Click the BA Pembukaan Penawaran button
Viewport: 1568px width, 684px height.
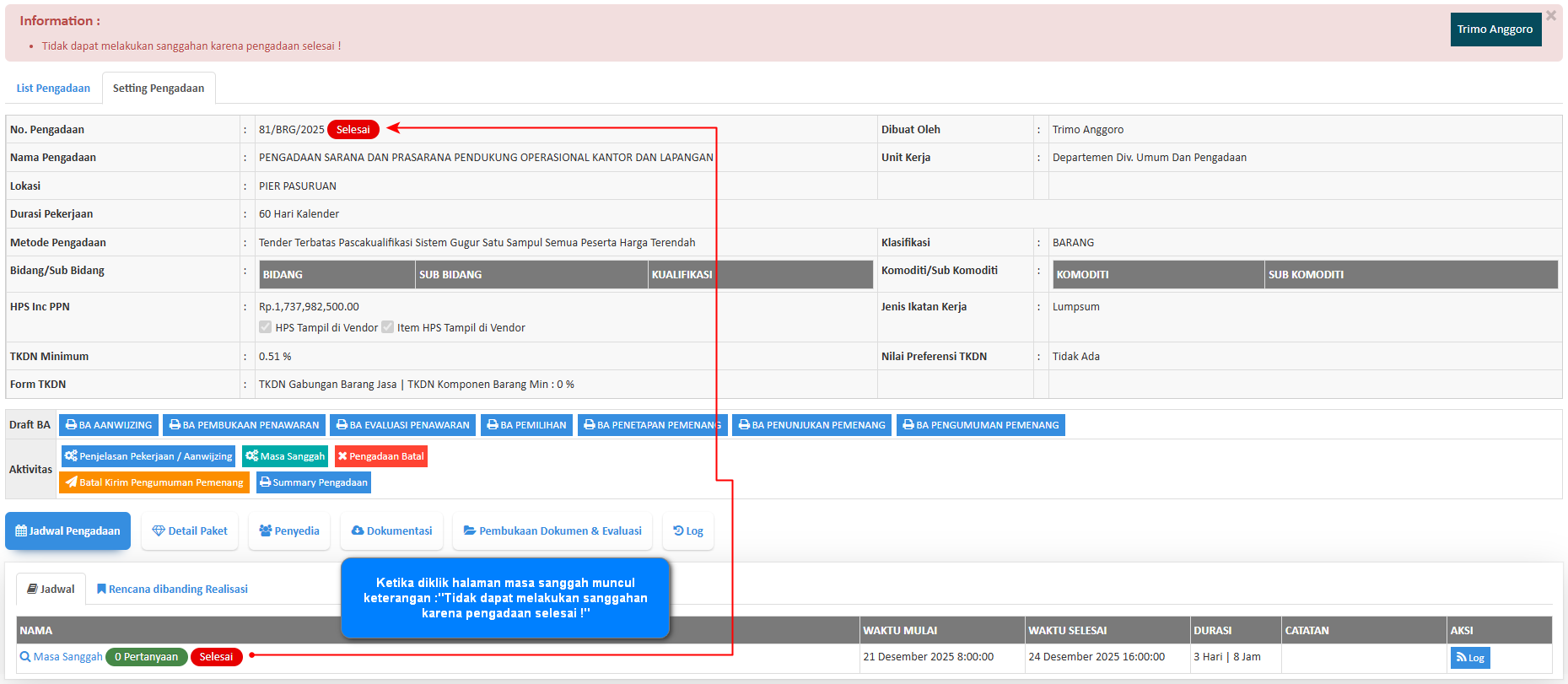tap(244, 425)
